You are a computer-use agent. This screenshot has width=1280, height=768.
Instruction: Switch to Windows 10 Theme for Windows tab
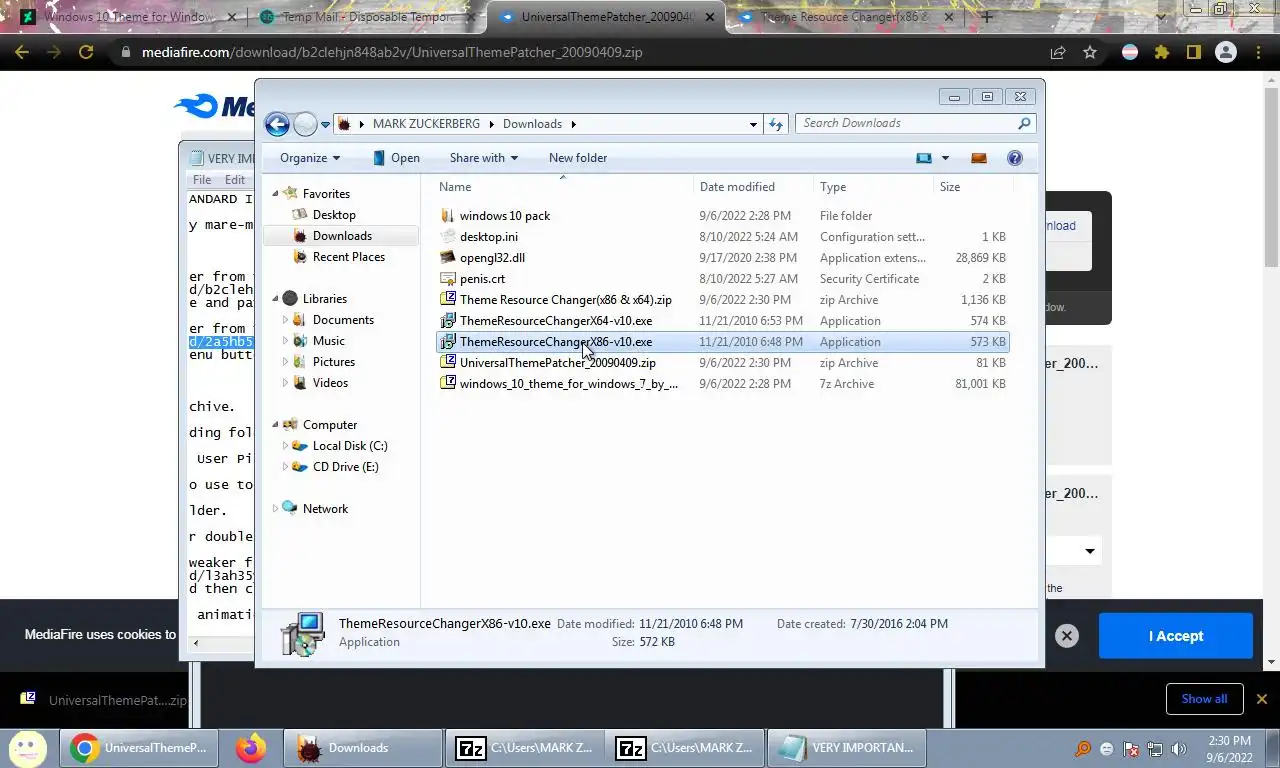pyautogui.click(x=130, y=17)
